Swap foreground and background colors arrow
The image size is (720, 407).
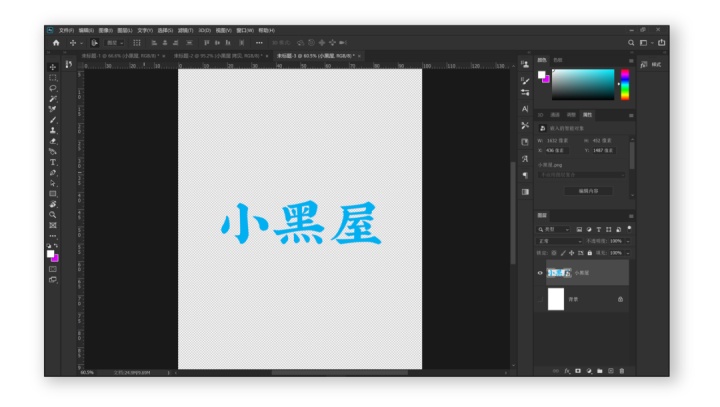point(56,246)
